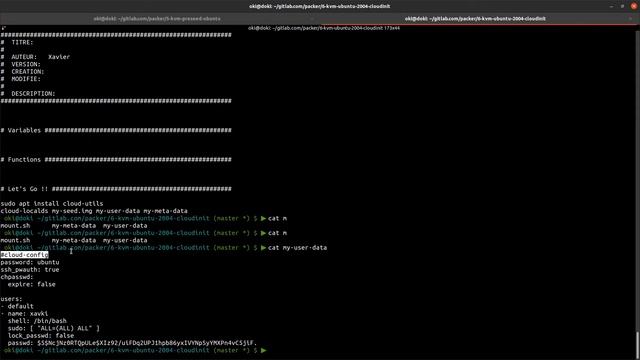Click the '# Variables' comment line
Viewport: 640px width, 360px height.
tap(116, 130)
